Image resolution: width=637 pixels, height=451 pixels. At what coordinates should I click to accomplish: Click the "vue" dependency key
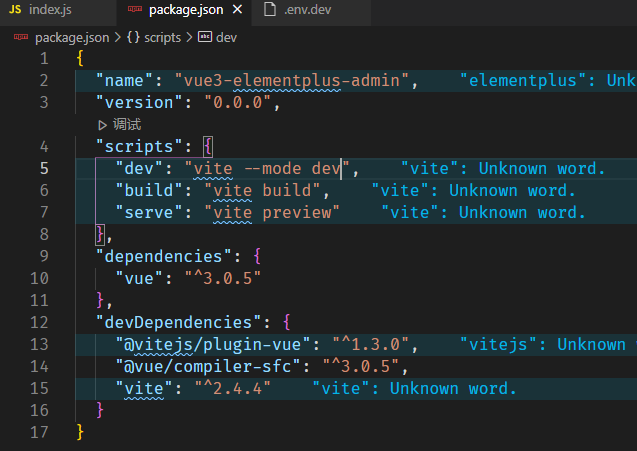coord(139,278)
